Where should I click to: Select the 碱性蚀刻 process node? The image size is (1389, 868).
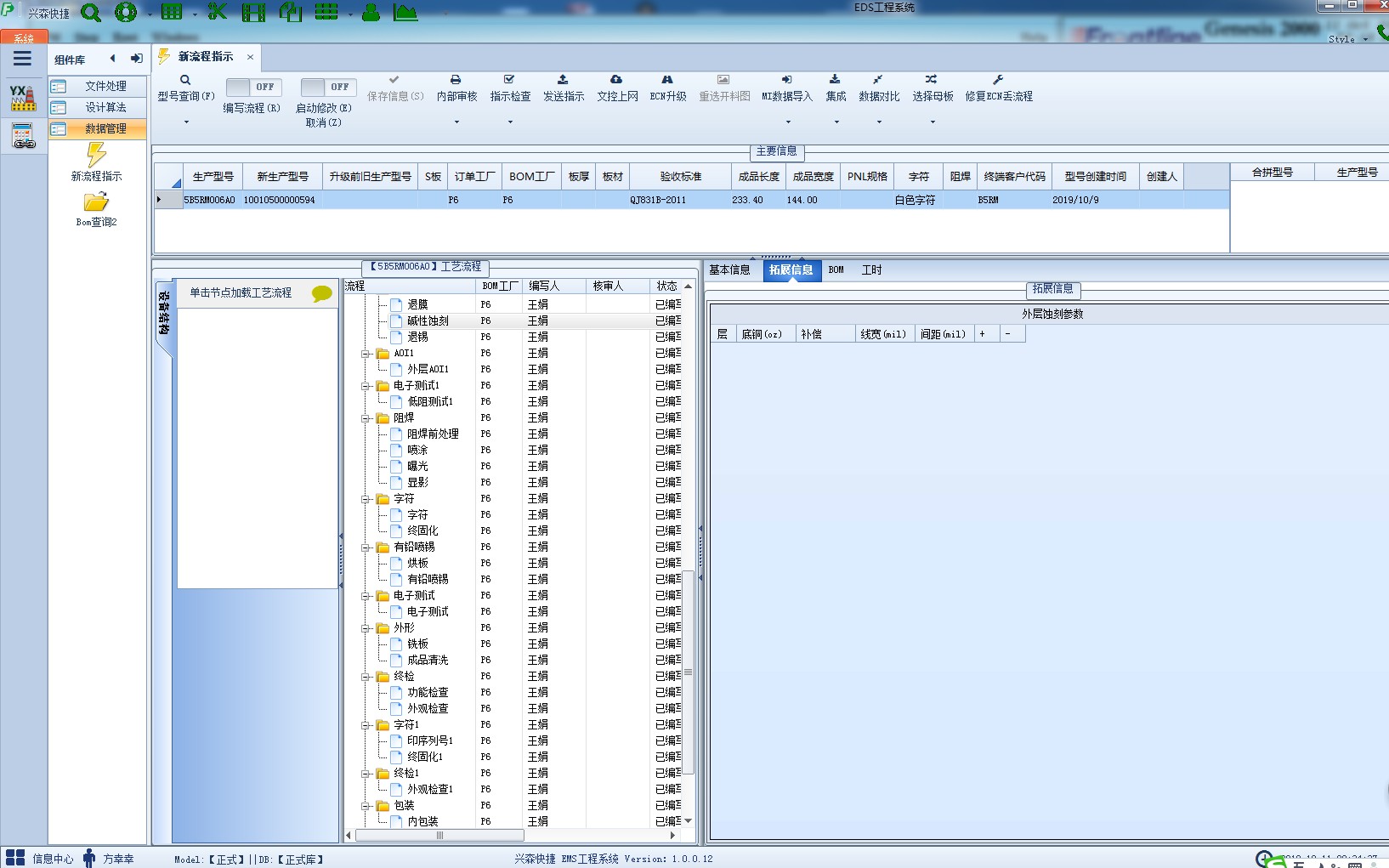point(428,321)
